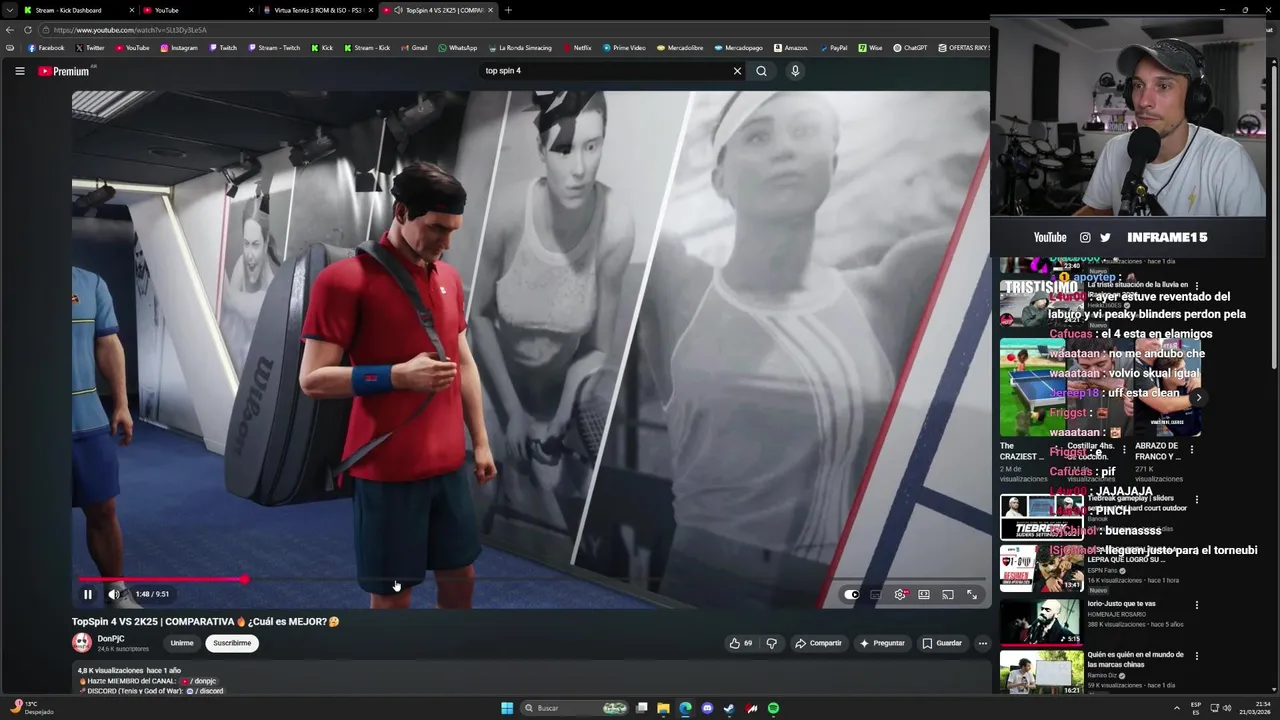Open the Twitch bookmark
The image size is (1280, 720).
[223, 48]
